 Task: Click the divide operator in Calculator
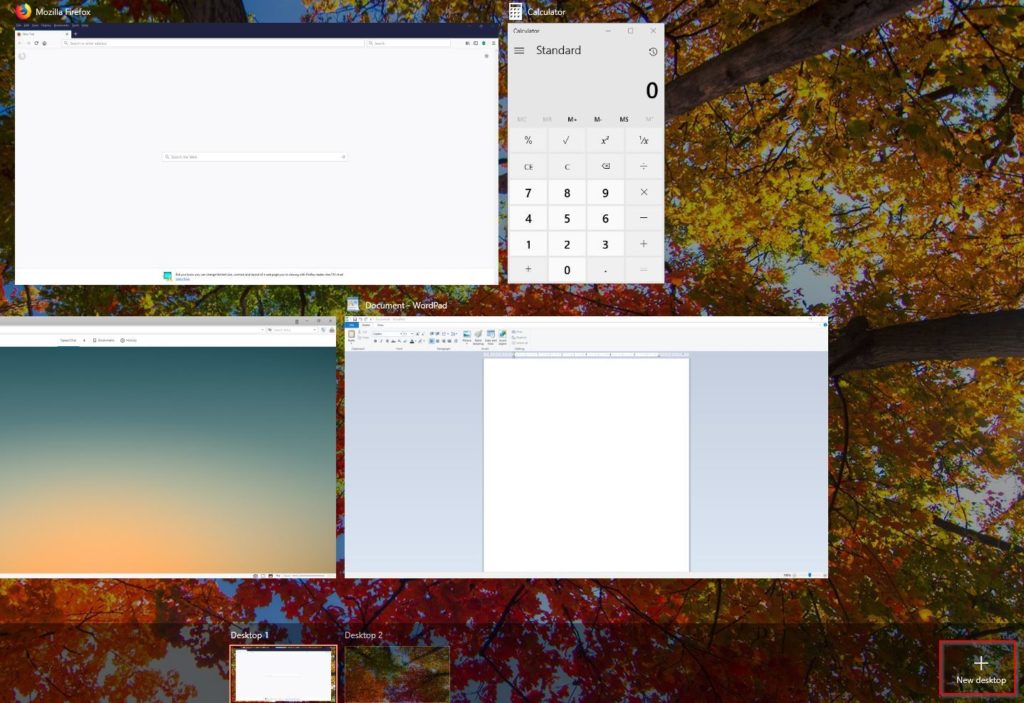[x=643, y=167]
